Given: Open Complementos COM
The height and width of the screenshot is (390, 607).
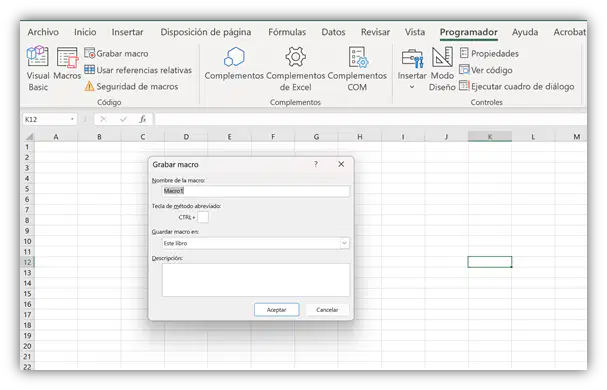Looking at the screenshot, I should point(357,69).
